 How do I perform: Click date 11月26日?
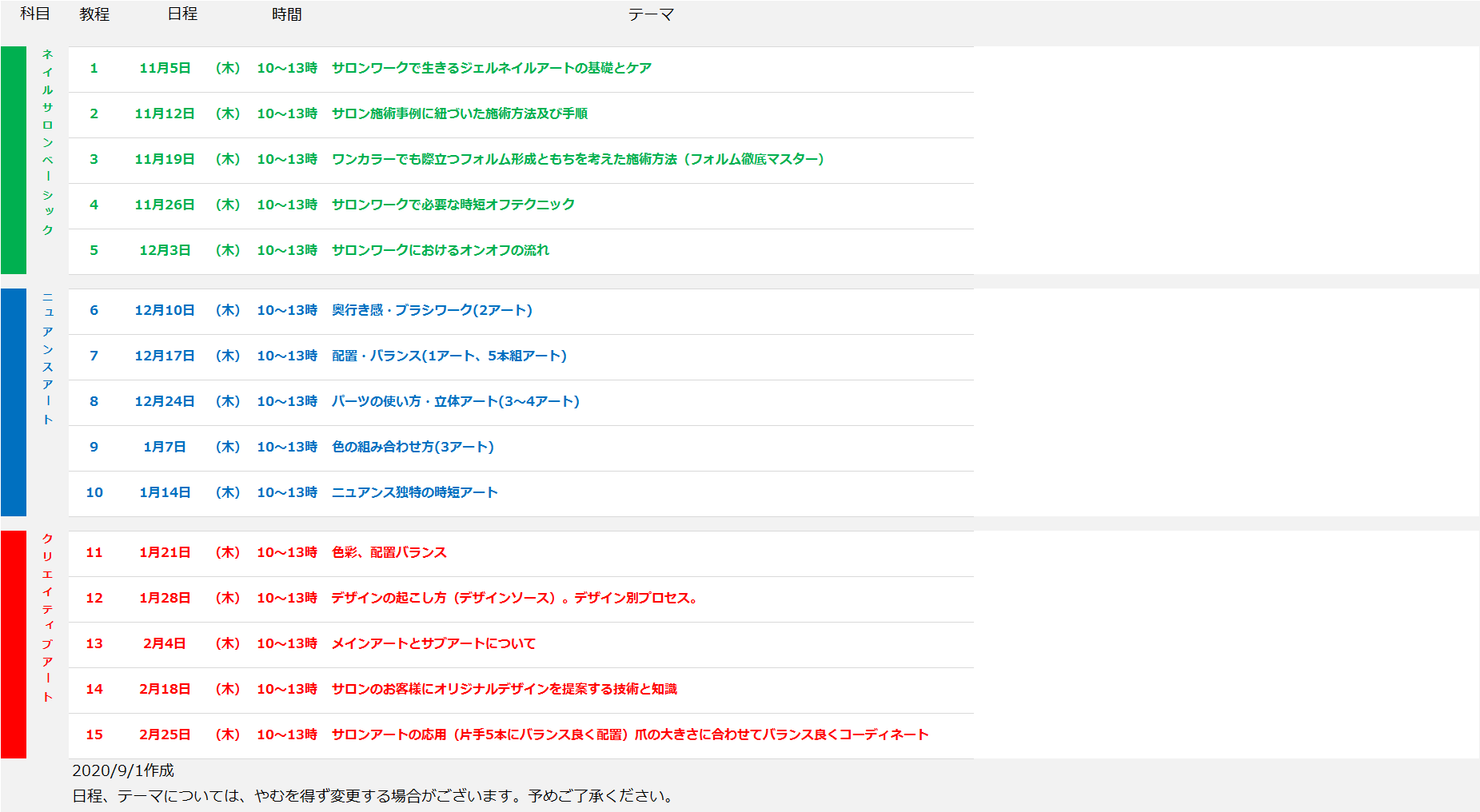(165, 205)
